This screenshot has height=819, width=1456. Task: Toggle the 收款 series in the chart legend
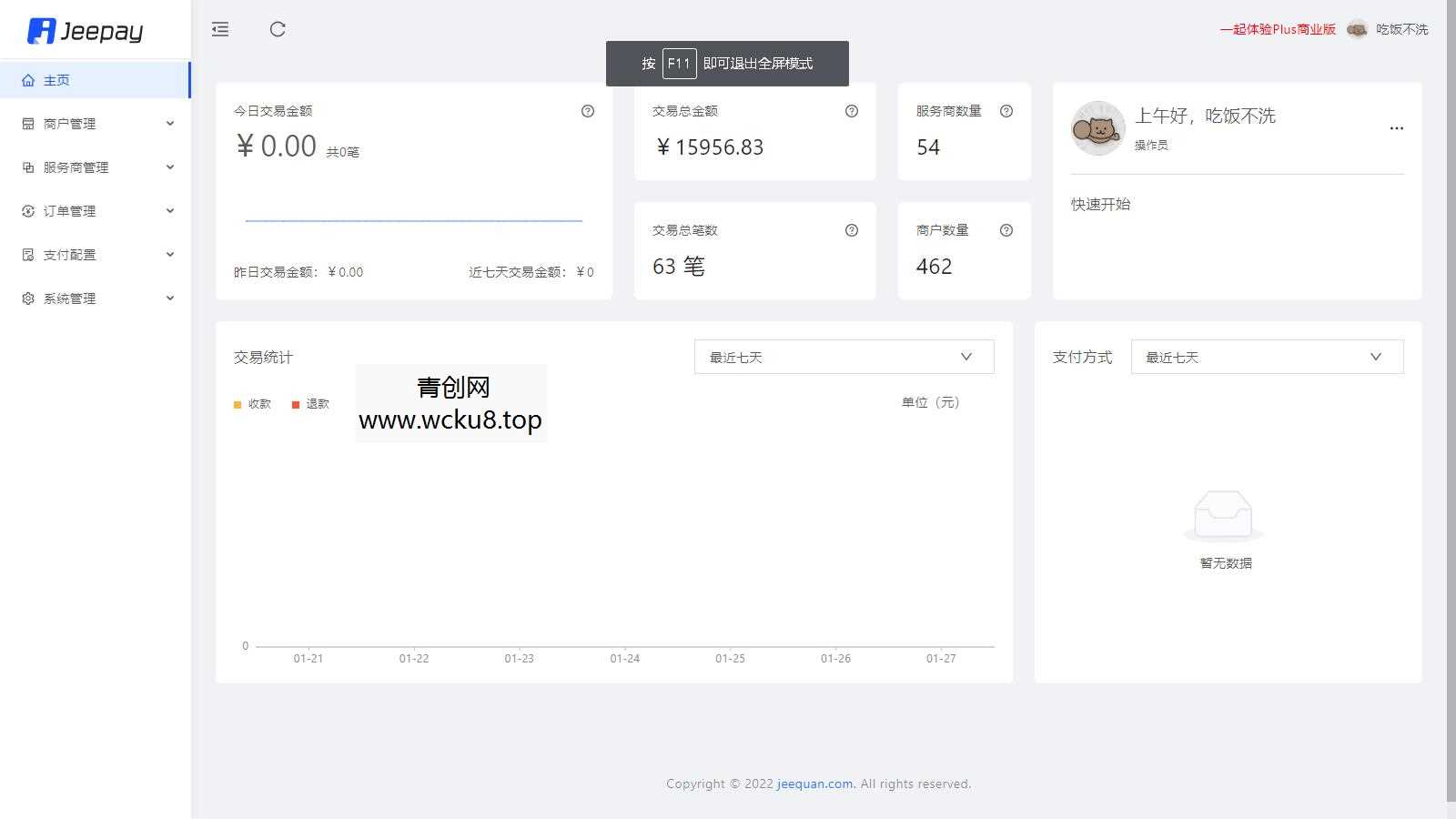[x=252, y=403]
